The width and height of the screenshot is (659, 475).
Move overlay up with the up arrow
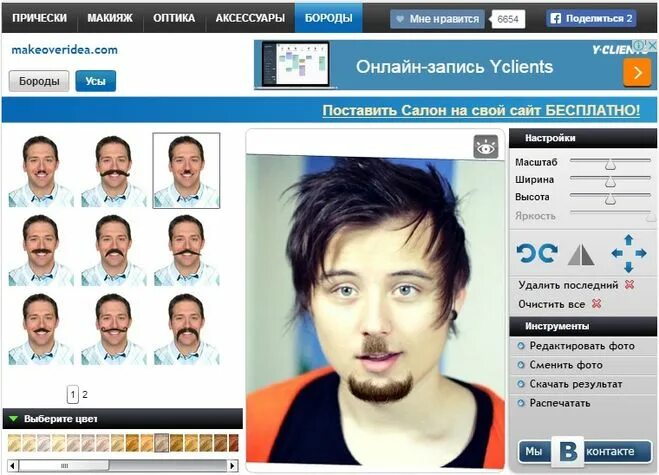point(628,240)
